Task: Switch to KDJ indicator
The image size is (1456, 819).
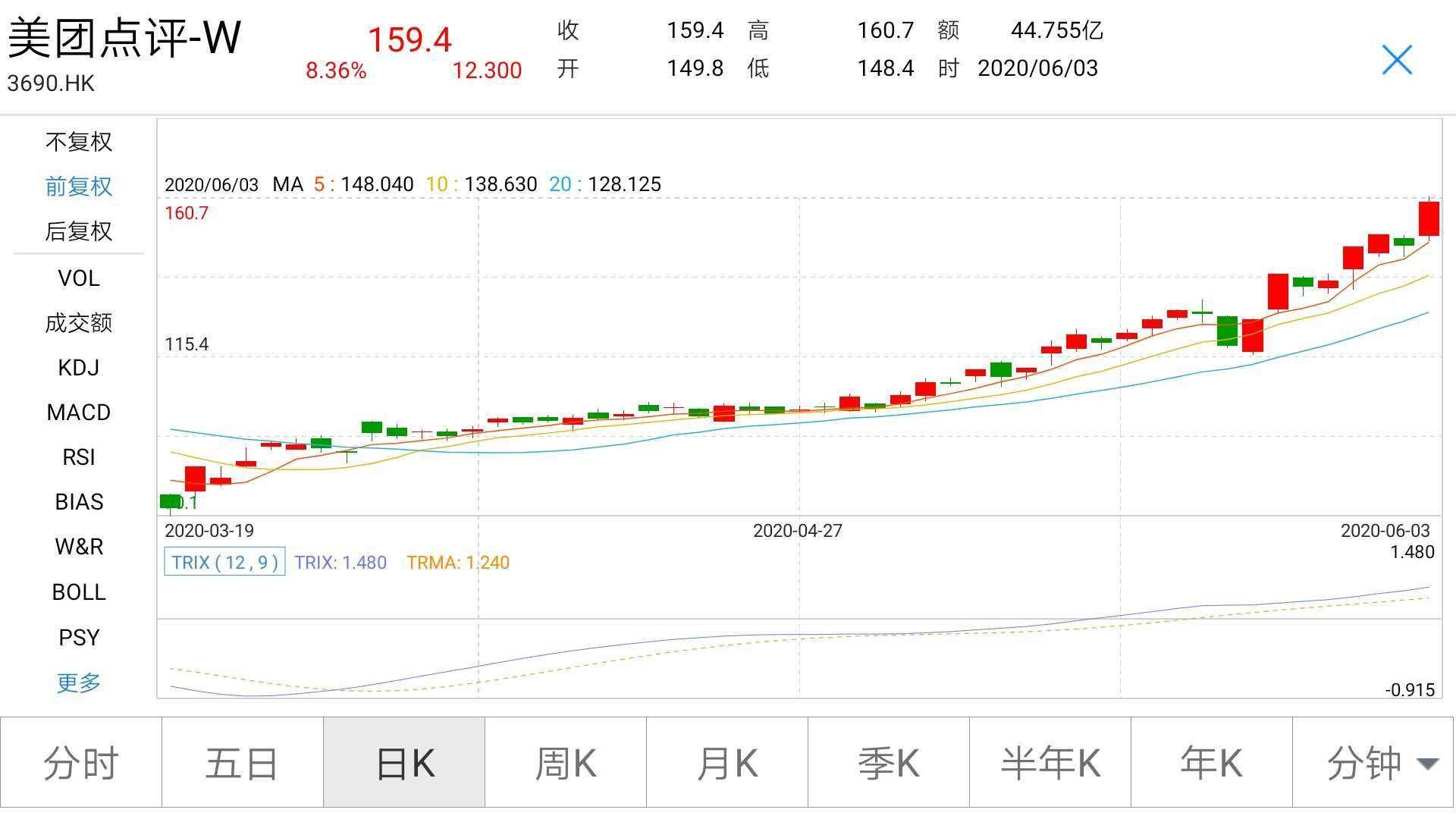Action: 78,368
